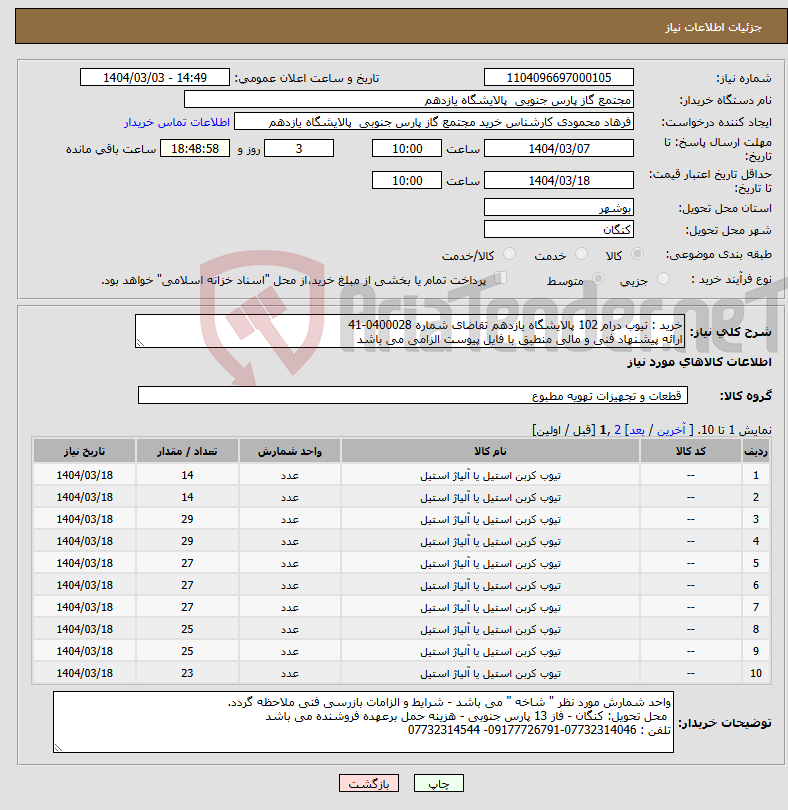
Task: Click the چاپ print button
Action: [x=439, y=783]
